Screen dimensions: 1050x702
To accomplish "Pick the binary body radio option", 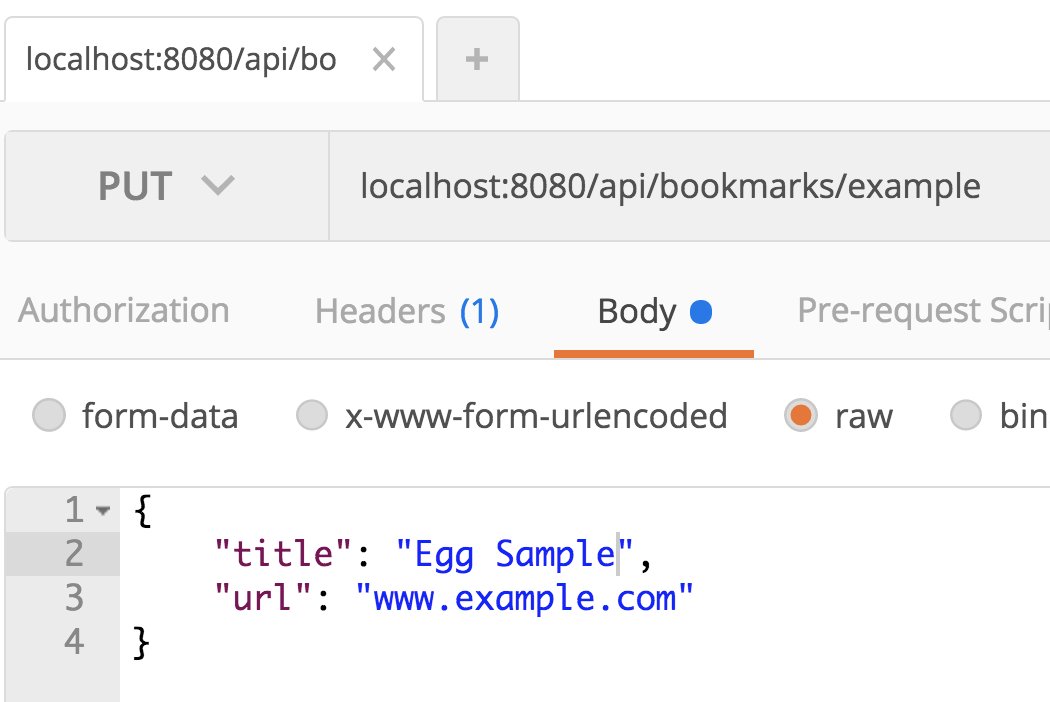I will (965, 415).
